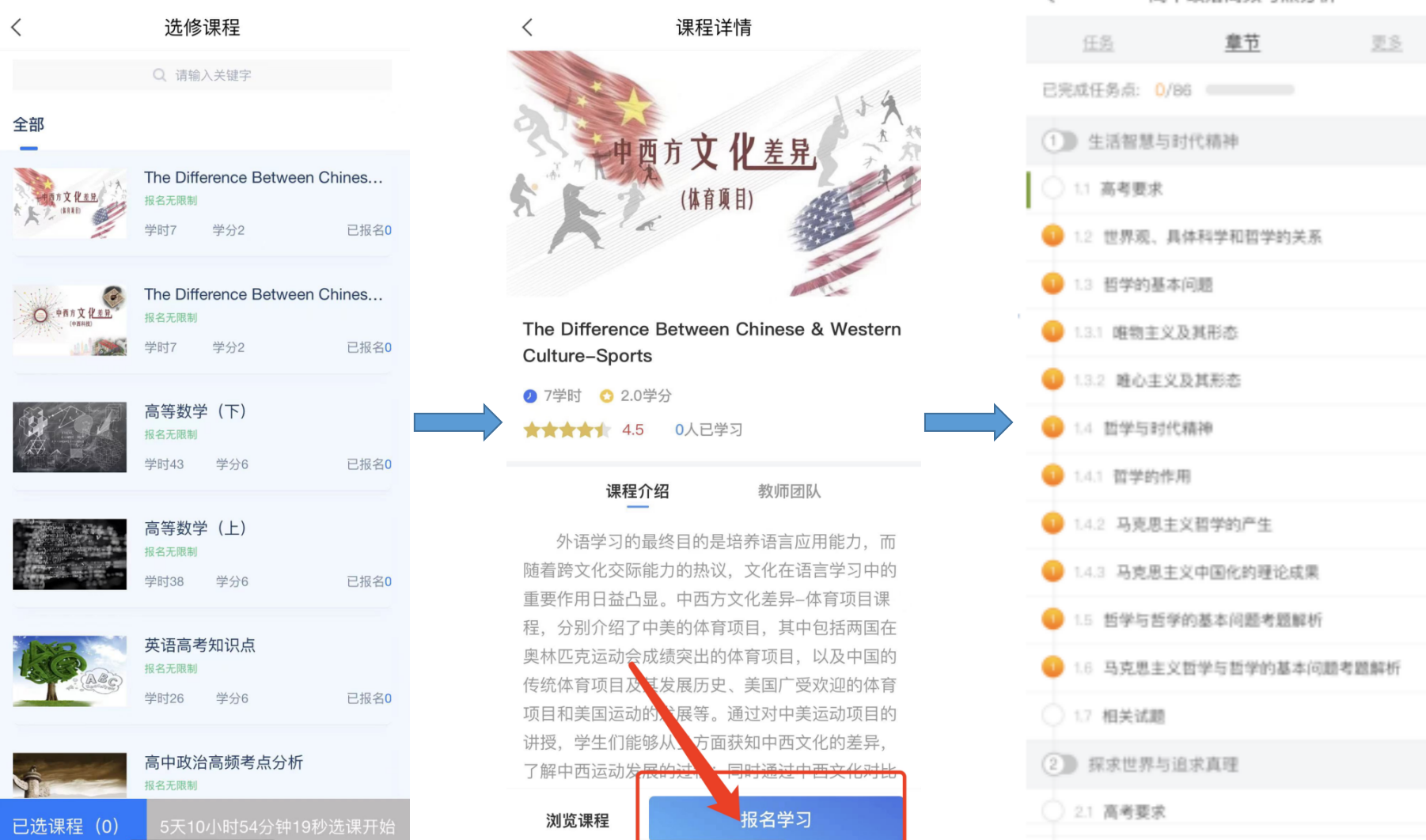Viewport: 1426px width, 840px height.
Task: Click the 请输入关键字 search field
Action: coord(202,75)
